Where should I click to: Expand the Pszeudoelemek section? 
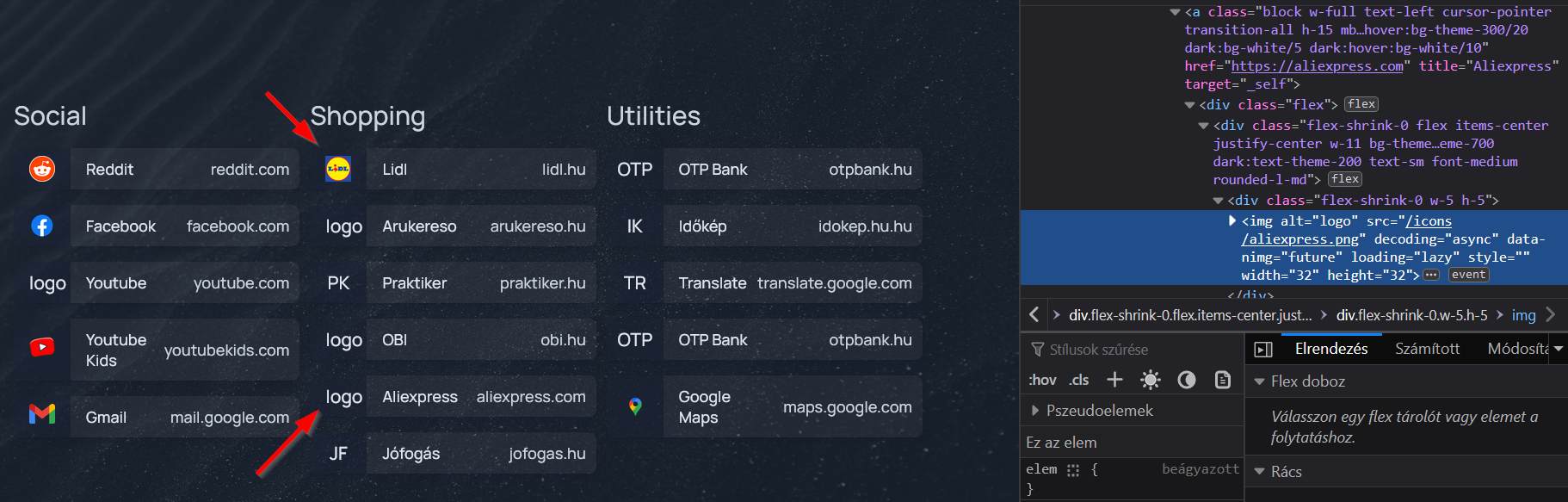[1094, 410]
